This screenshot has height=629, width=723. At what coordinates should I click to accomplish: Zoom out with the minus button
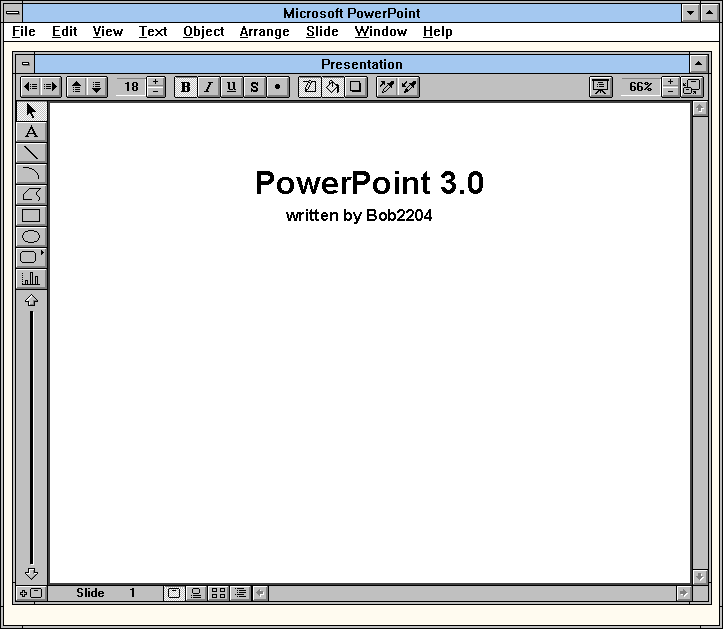point(670,91)
